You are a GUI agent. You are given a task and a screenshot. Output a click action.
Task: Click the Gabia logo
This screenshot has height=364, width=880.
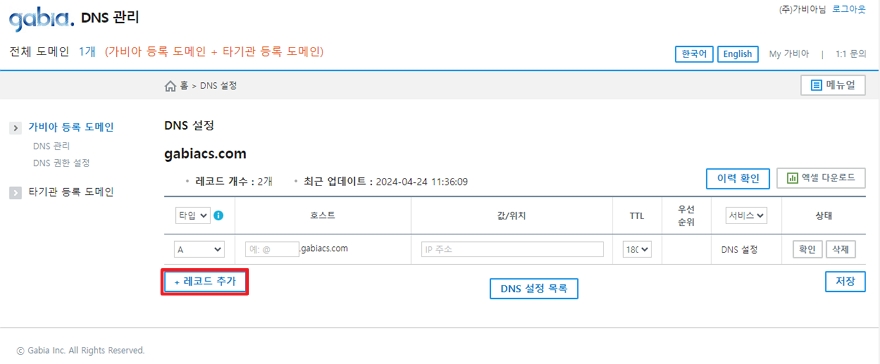(x=41, y=19)
